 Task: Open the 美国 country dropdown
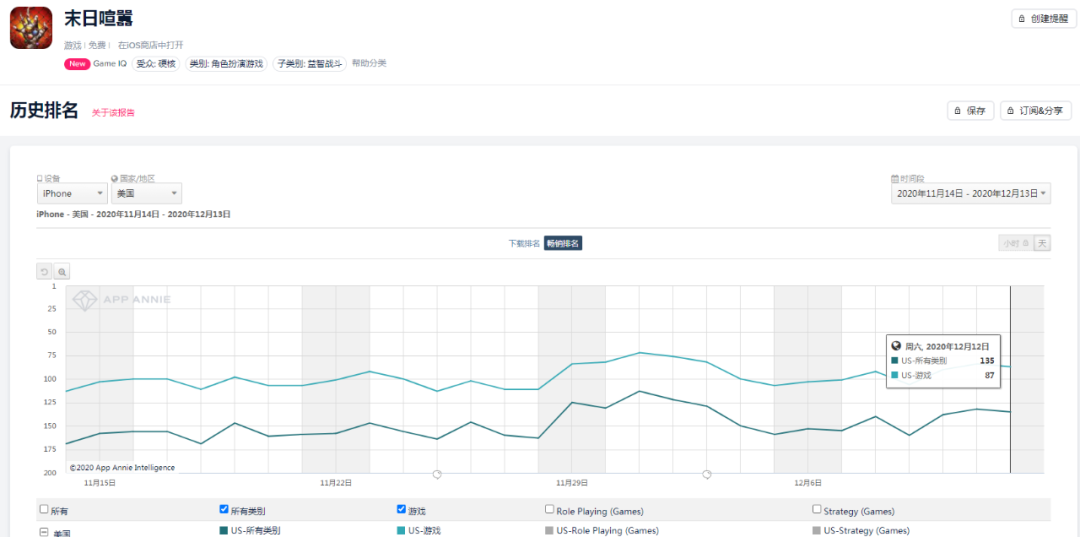tap(146, 194)
